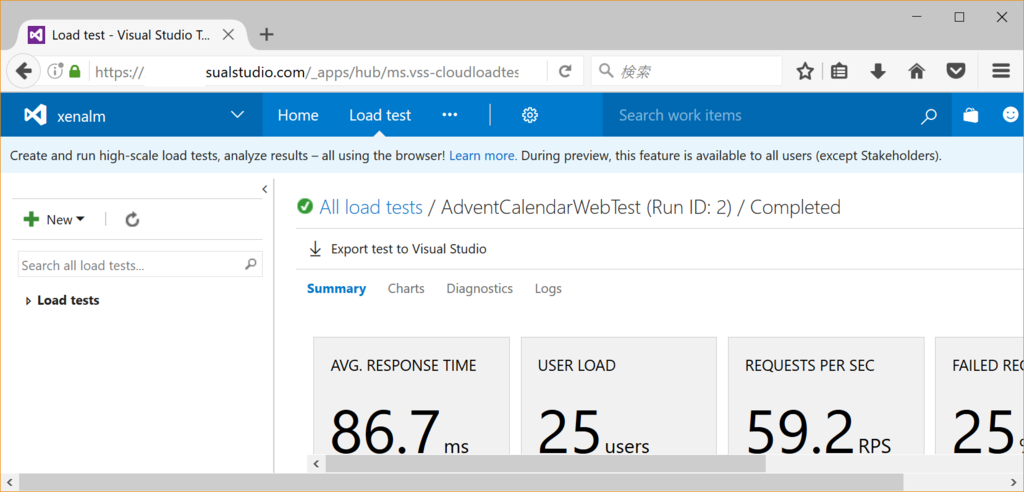Open the downloads arrow icon

(878, 71)
